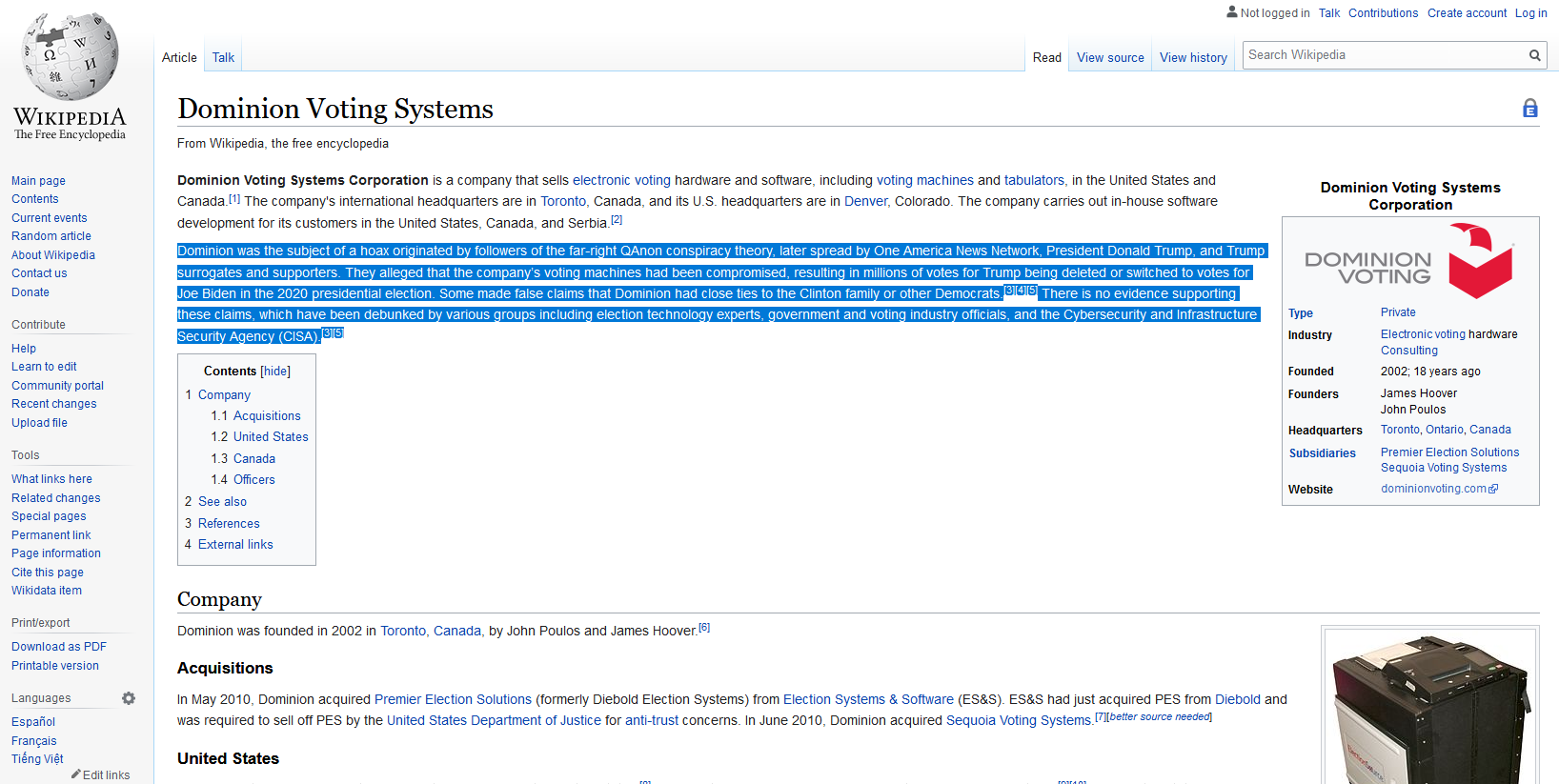Screen dimensions: 1559x784
Task: Open Page information
Action: (x=55, y=553)
